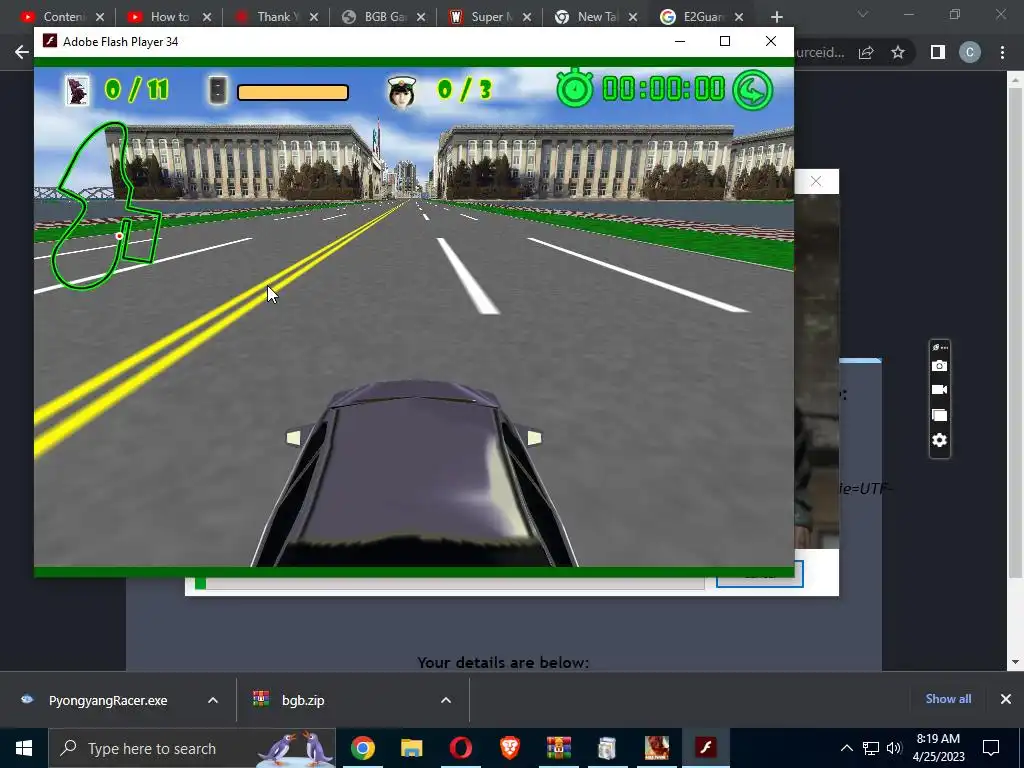Open a new browser tab with plus
Image resolution: width=1024 pixels, height=768 pixels.
click(x=776, y=17)
